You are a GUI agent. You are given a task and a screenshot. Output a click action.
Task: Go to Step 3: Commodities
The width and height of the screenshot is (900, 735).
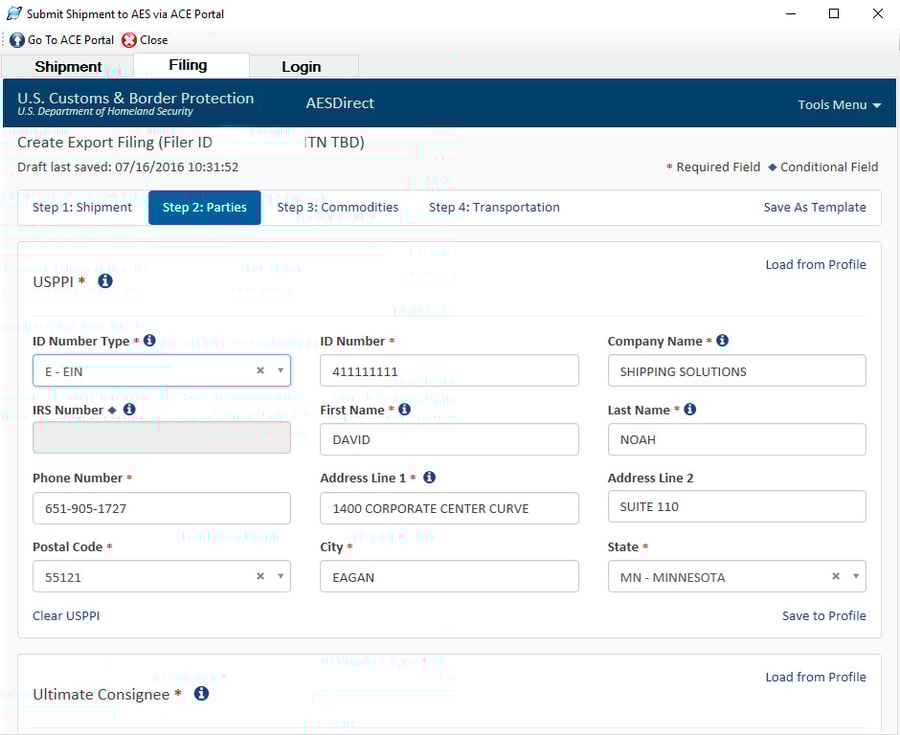[x=337, y=208]
